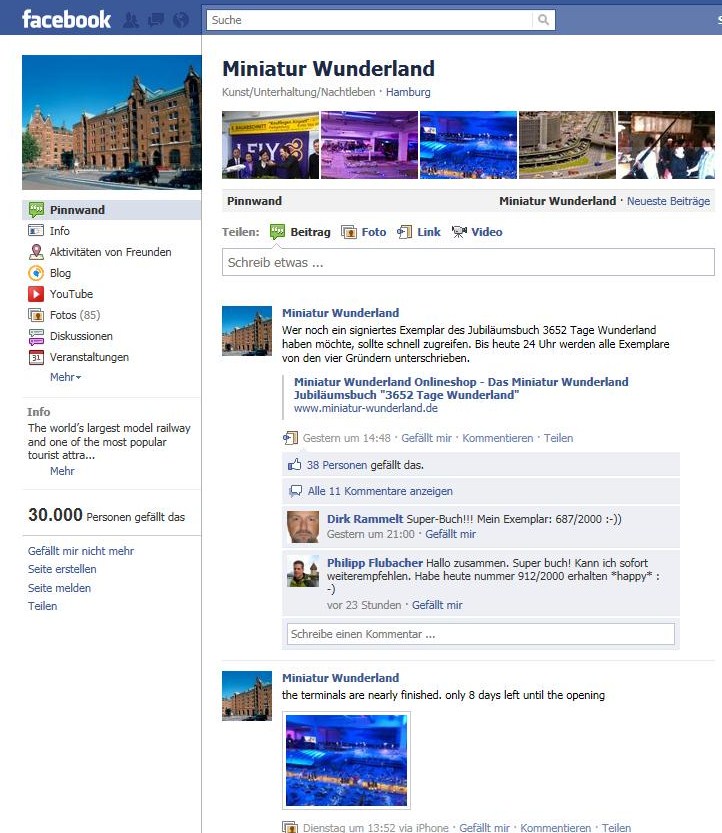The height and width of the screenshot is (833, 722).
Task: Click the Schreib etwas status field
Action: (468, 262)
